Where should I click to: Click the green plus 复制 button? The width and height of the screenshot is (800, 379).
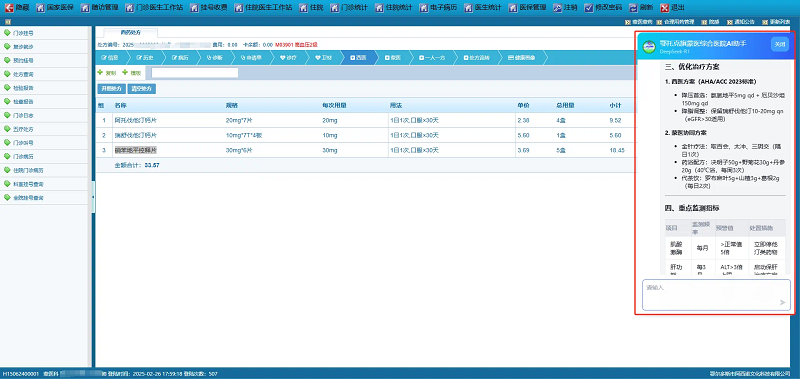107,73
